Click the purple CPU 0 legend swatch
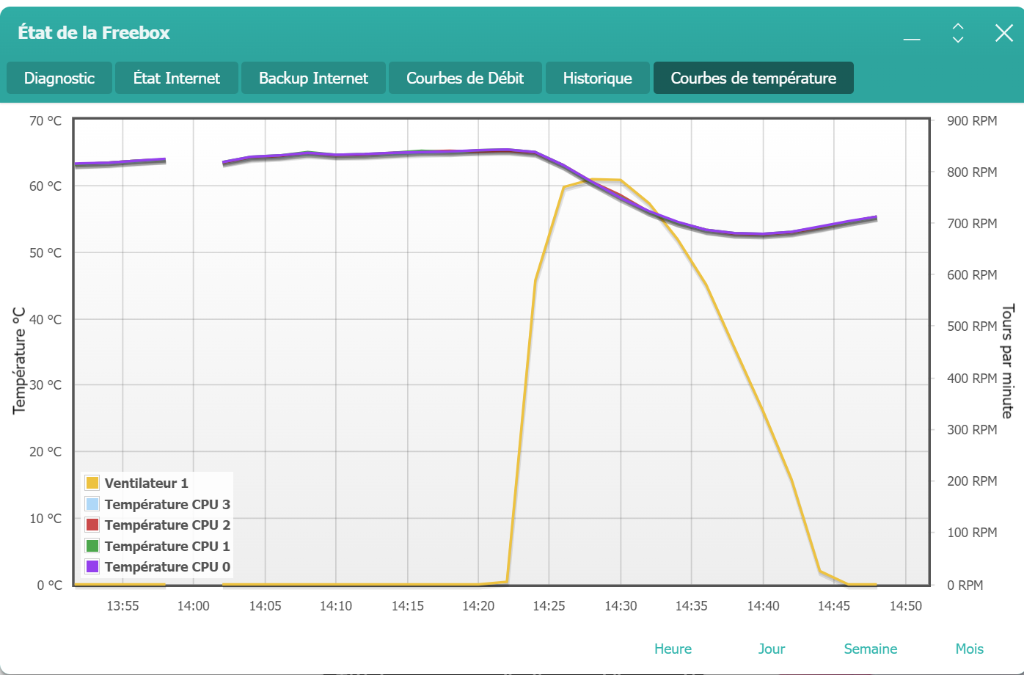1024x675 pixels. tap(92, 567)
